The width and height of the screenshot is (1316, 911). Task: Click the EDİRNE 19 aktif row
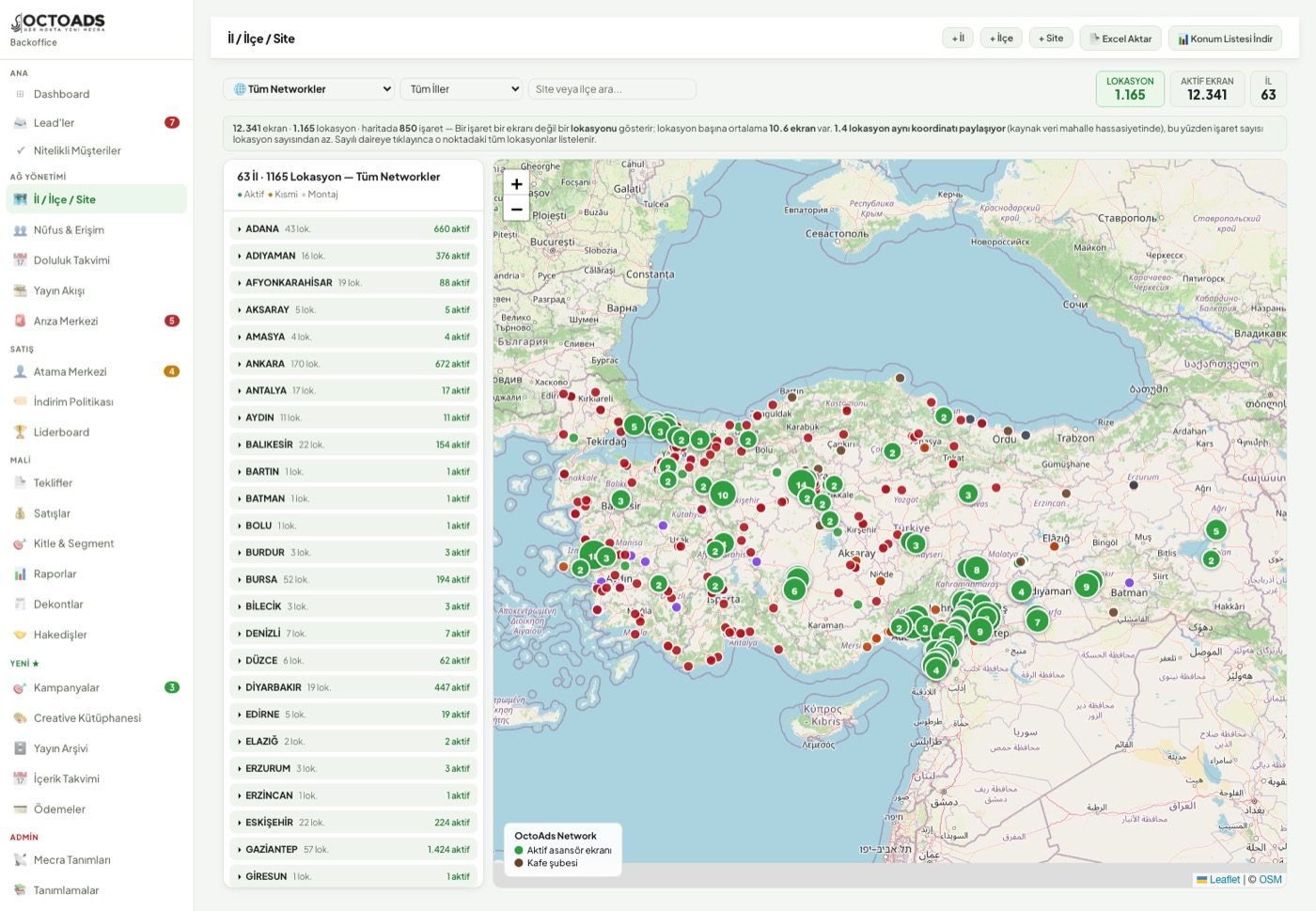click(x=353, y=715)
